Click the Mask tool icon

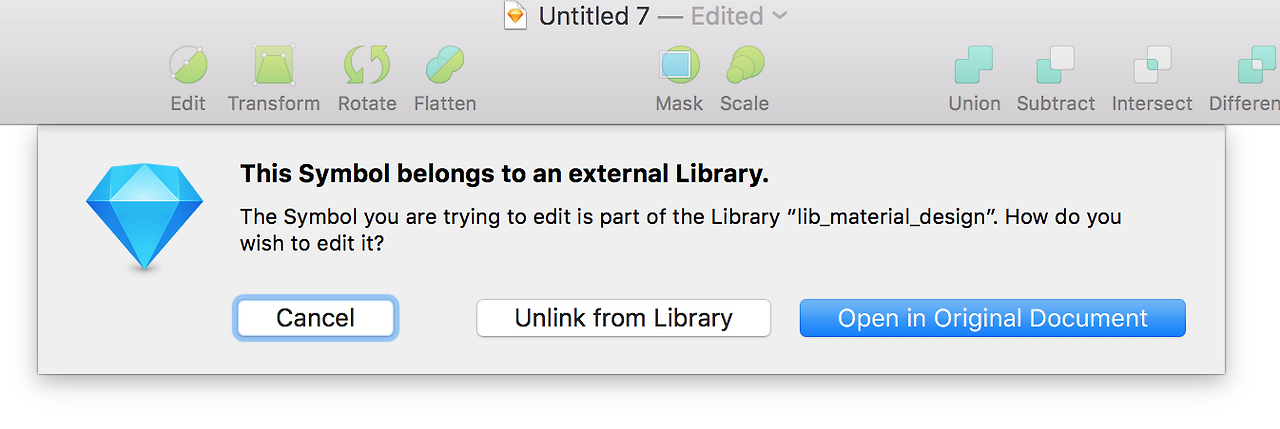pos(679,66)
